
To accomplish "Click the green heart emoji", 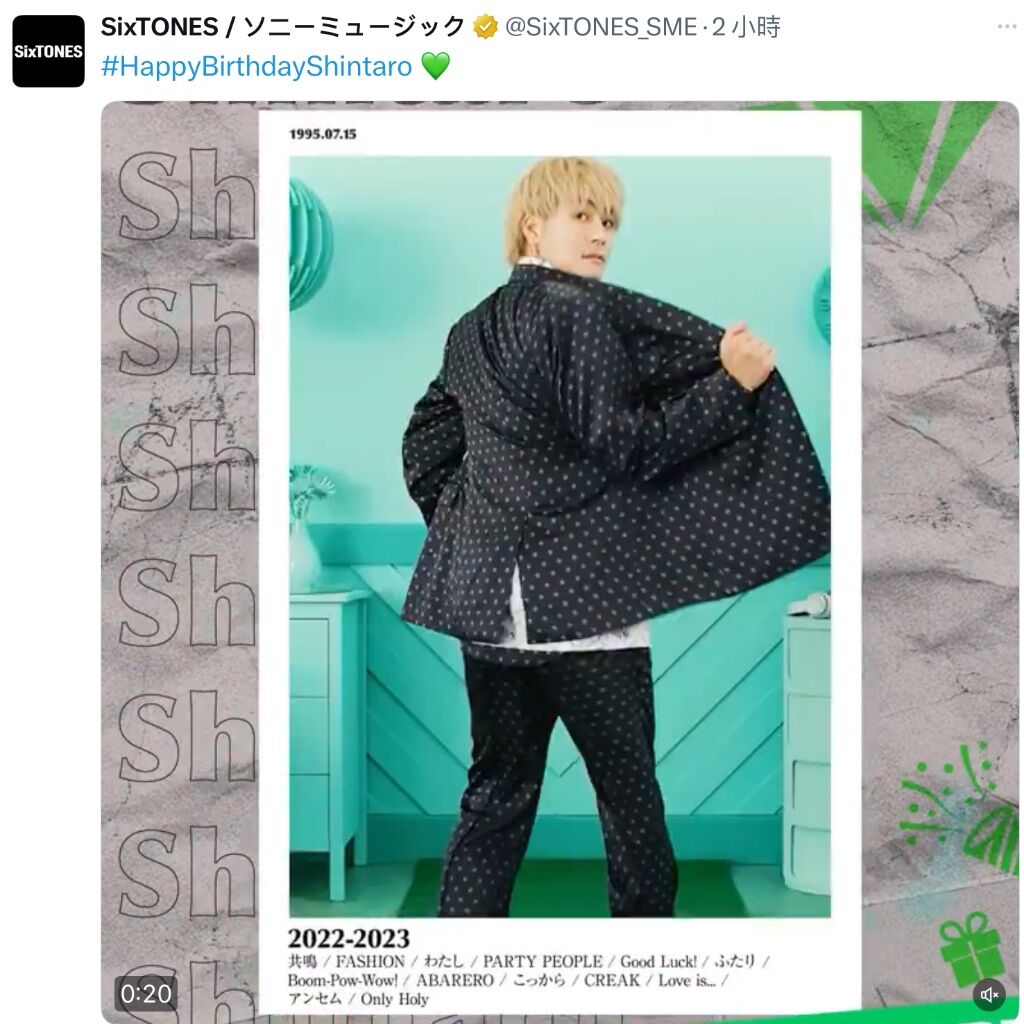I will (435, 67).
